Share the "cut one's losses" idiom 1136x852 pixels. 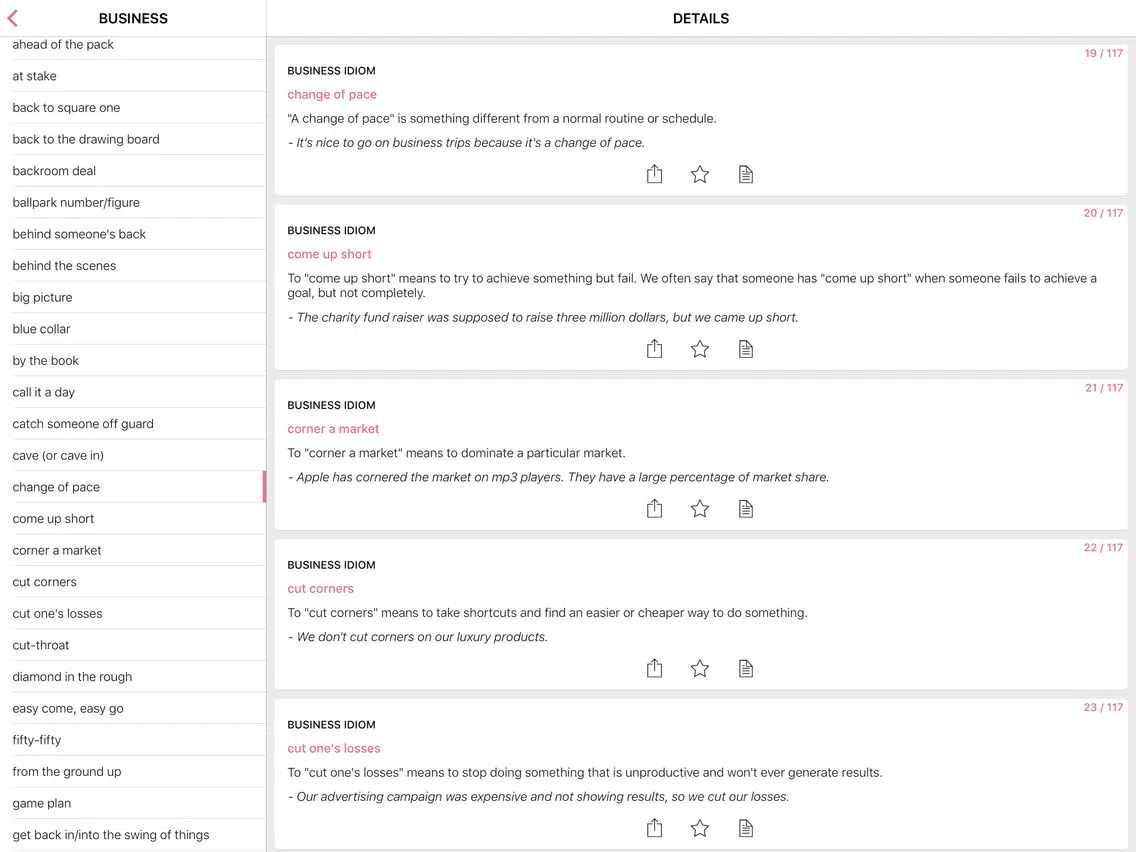(654, 828)
